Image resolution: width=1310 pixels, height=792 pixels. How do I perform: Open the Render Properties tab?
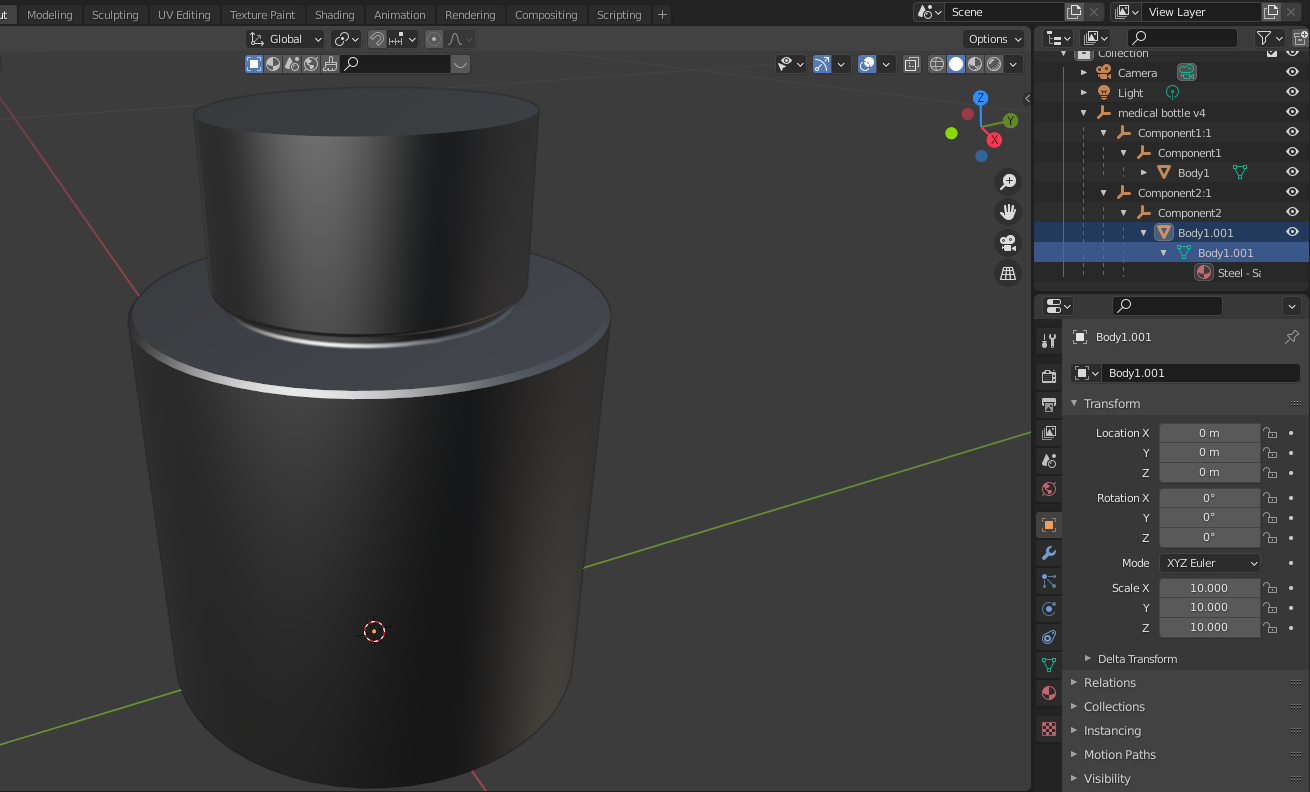1048,375
